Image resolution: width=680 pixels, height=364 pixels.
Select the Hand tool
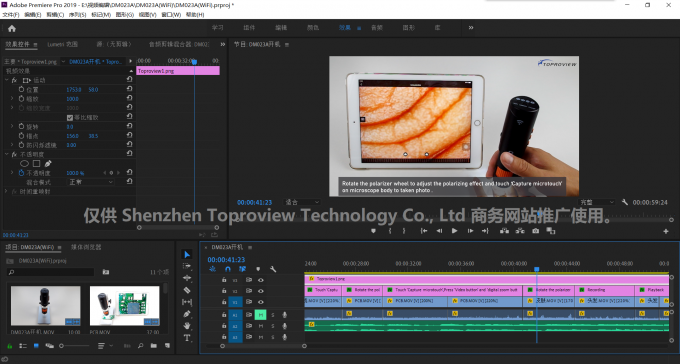[x=187, y=325]
